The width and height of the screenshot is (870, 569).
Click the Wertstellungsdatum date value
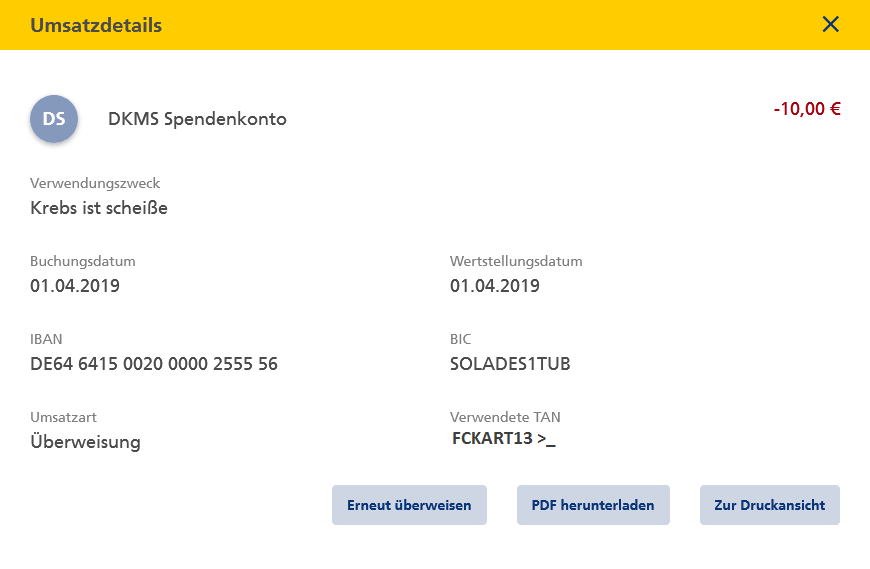494,286
